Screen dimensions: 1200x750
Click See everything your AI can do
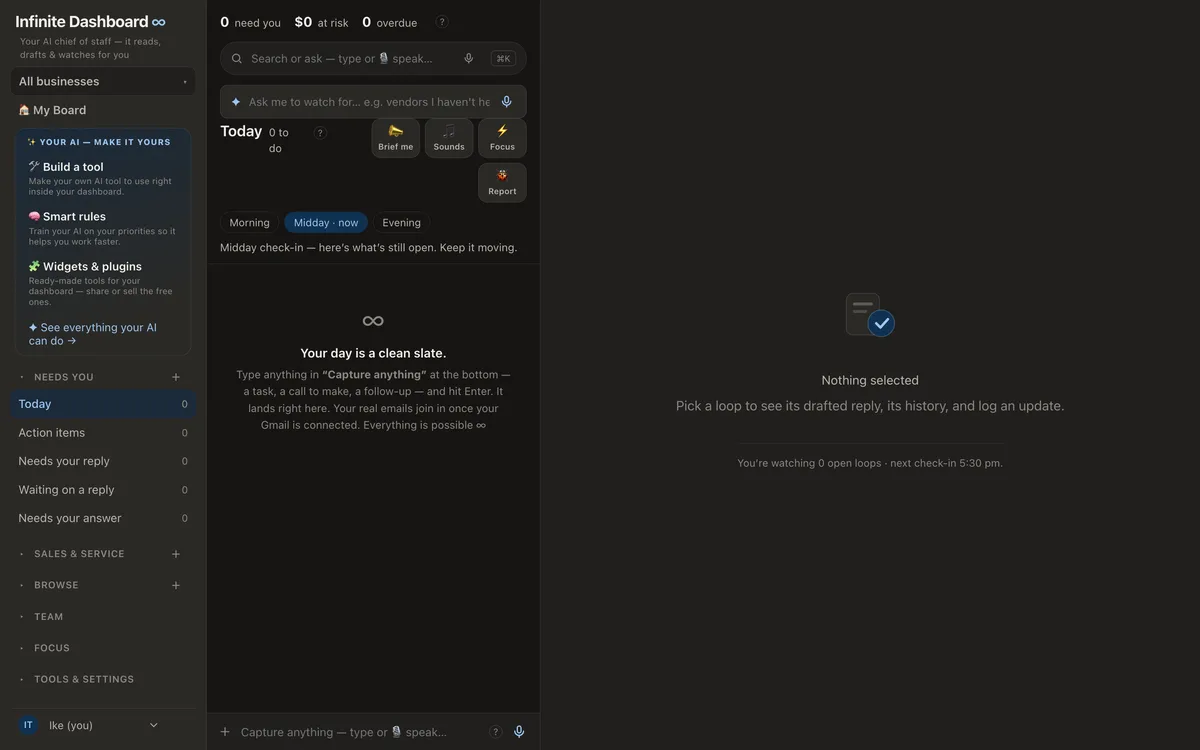(x=93, y=334)
